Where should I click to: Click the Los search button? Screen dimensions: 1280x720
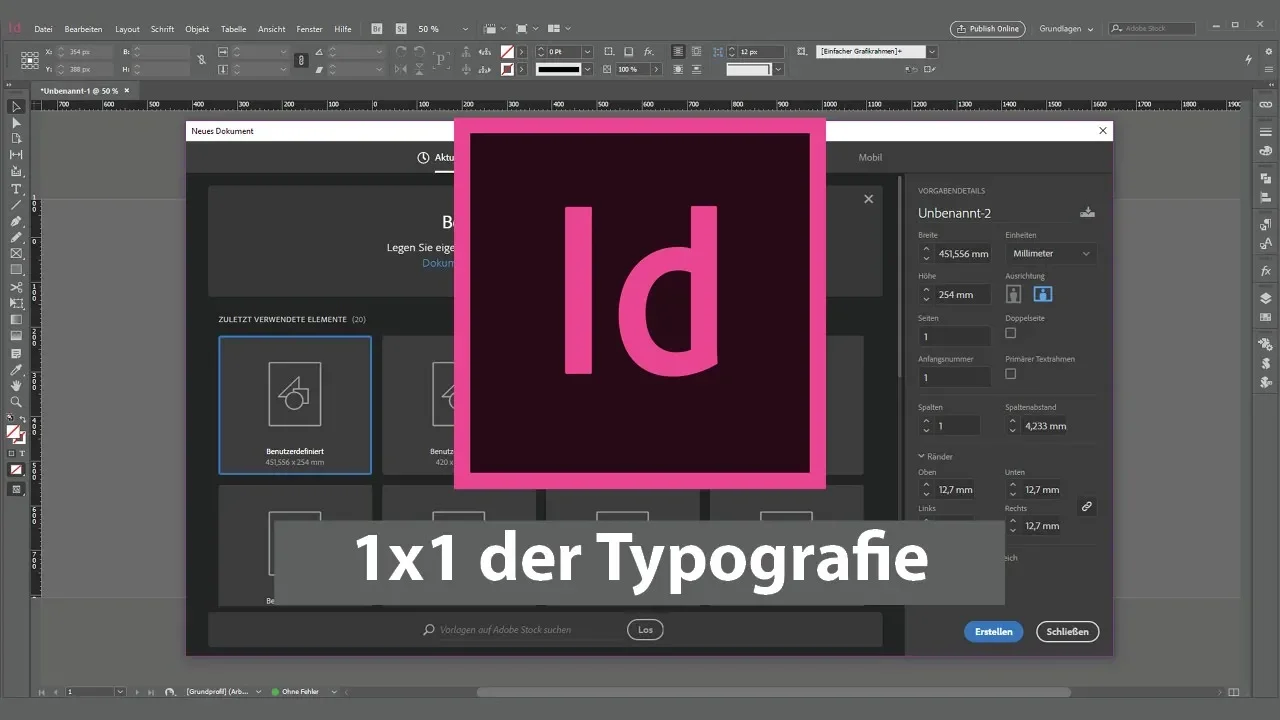tap(645, 629)
